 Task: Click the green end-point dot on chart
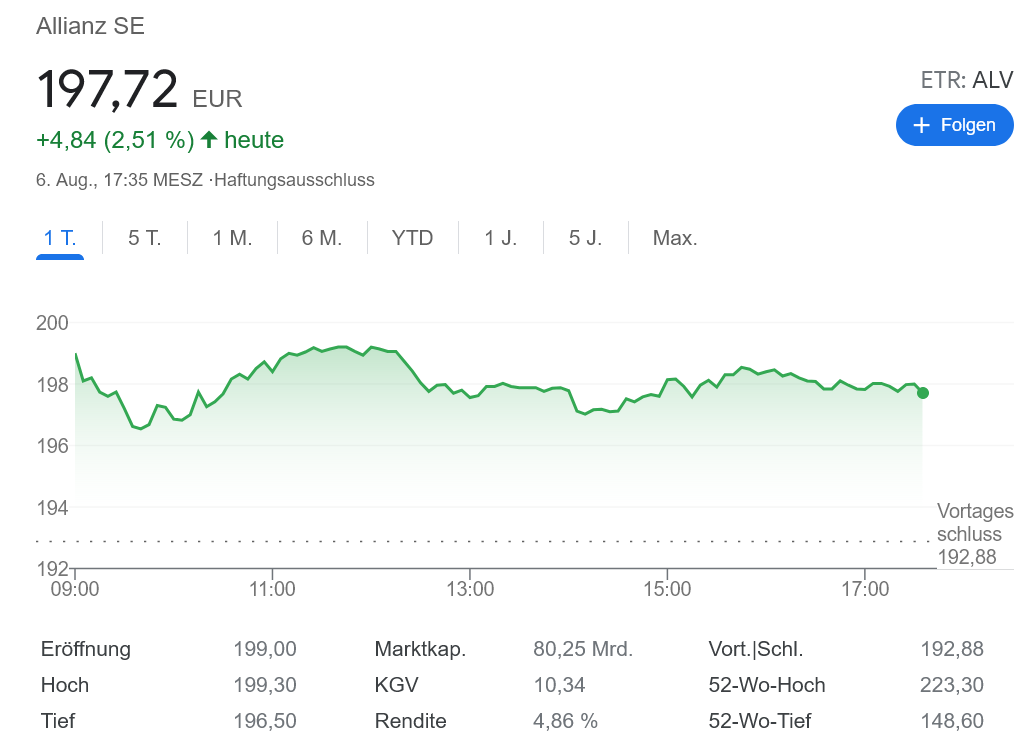(x=922, y=393)
